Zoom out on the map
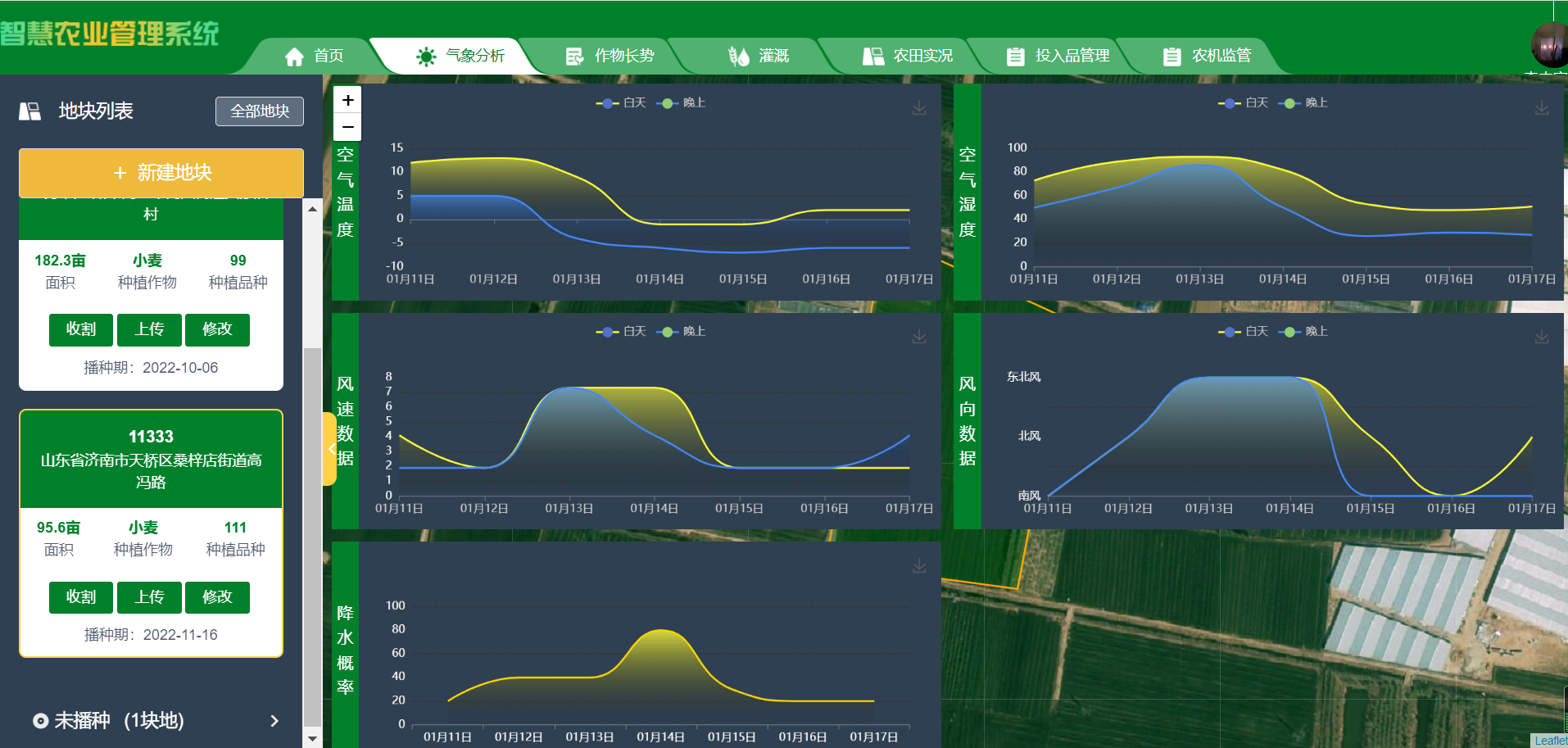This screenshot has width=1568, height=748. point(347,127)
